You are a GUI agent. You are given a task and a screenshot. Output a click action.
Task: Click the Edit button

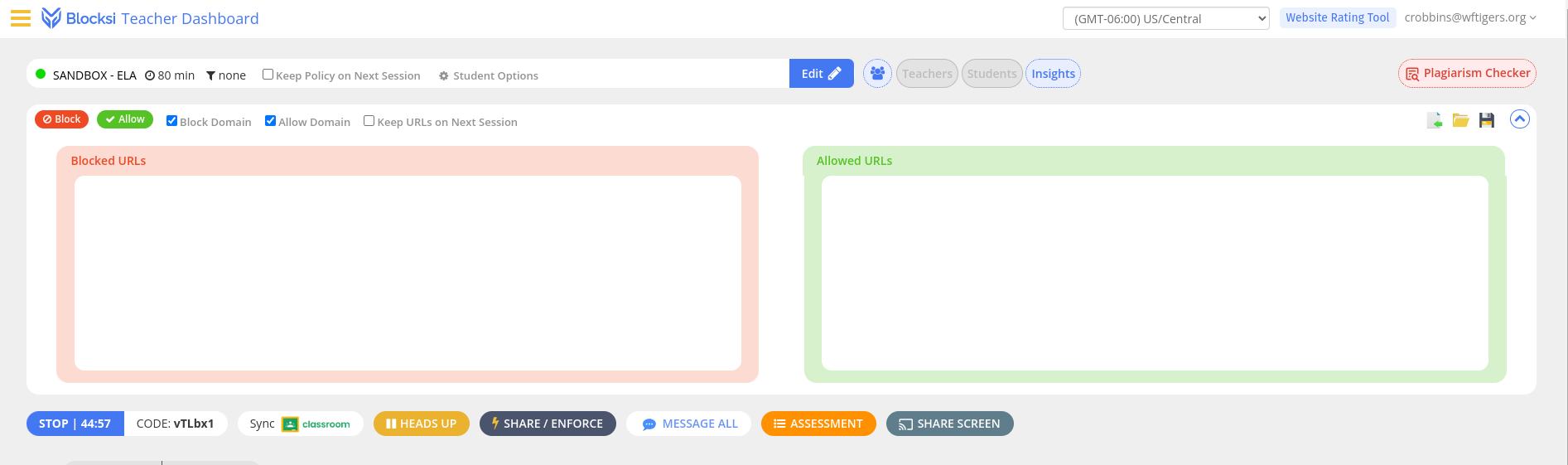821,74
